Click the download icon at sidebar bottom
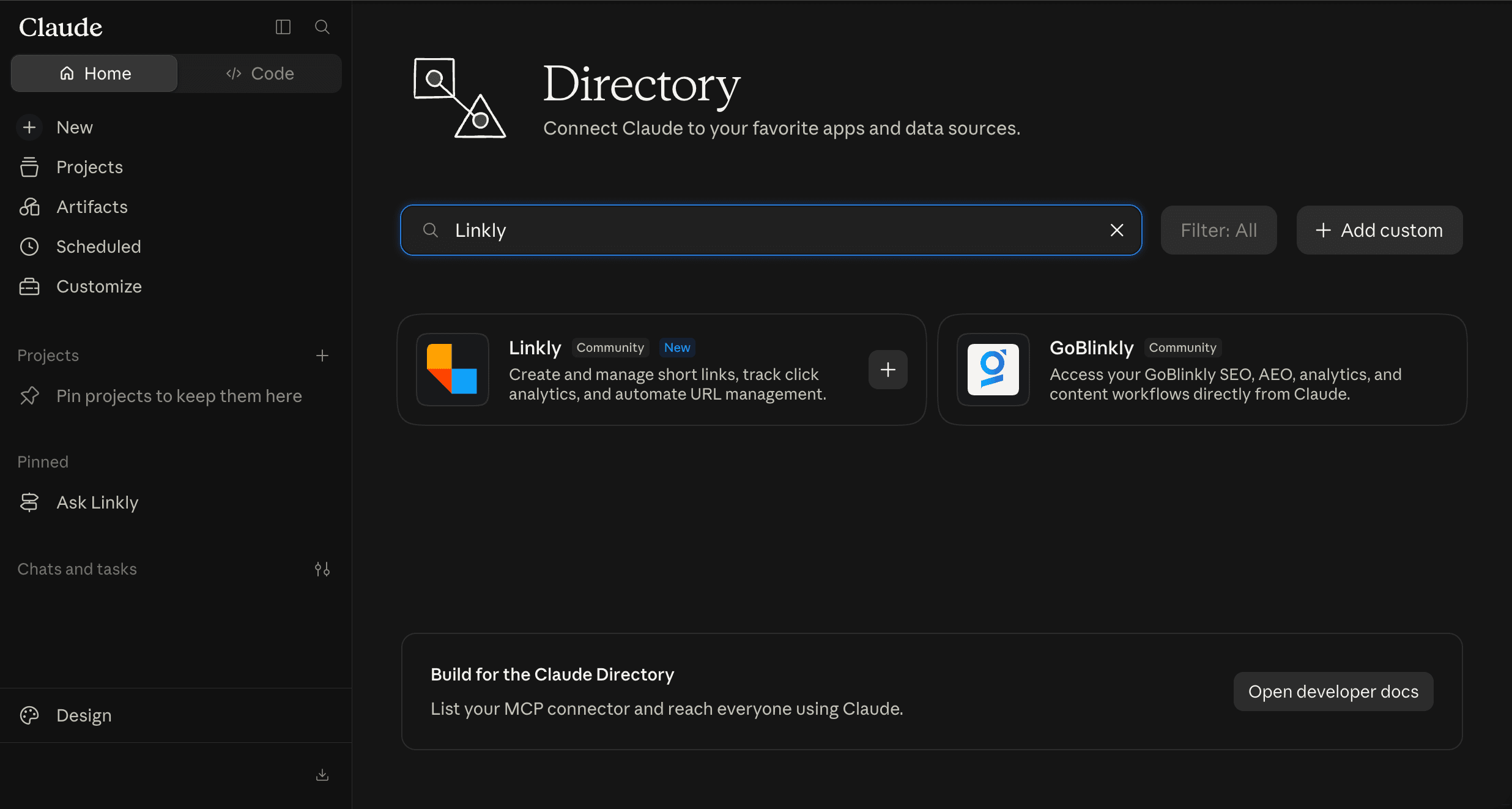Image resolution: width=1512 pixels, height=809 pixels. click(x=322, y=775)
